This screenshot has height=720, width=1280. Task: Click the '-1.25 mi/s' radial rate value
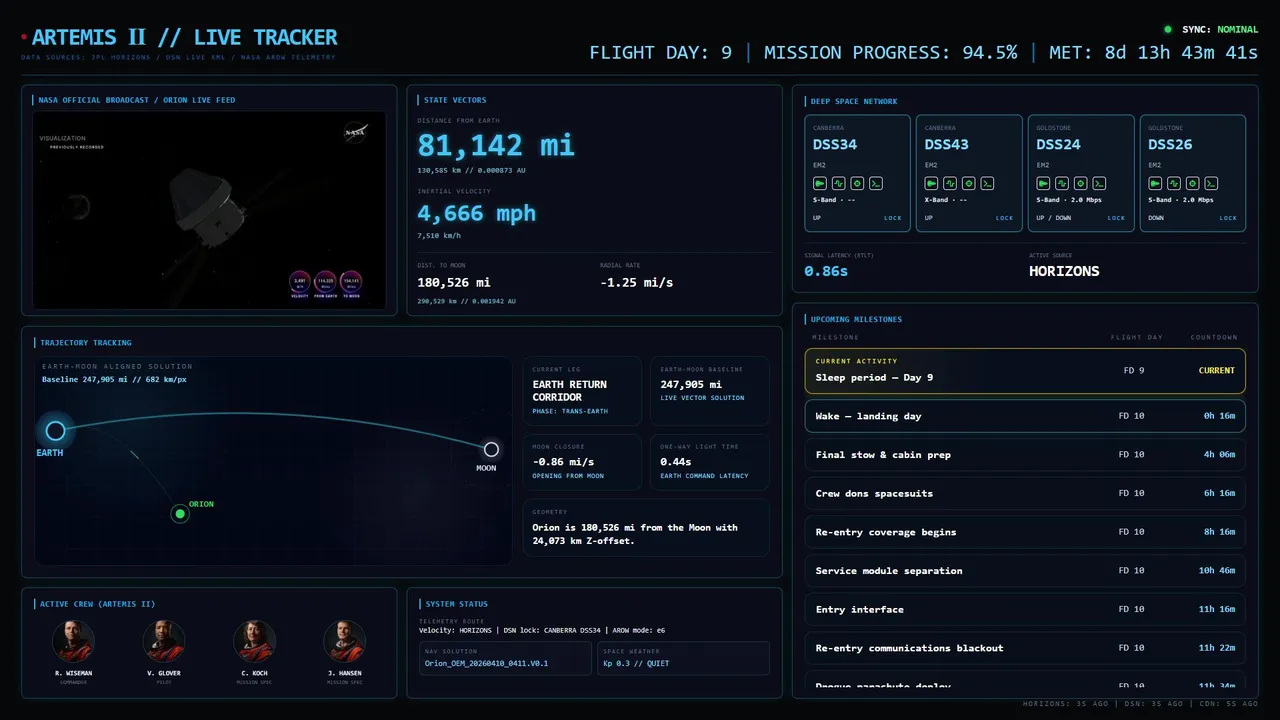coord(637,283)
